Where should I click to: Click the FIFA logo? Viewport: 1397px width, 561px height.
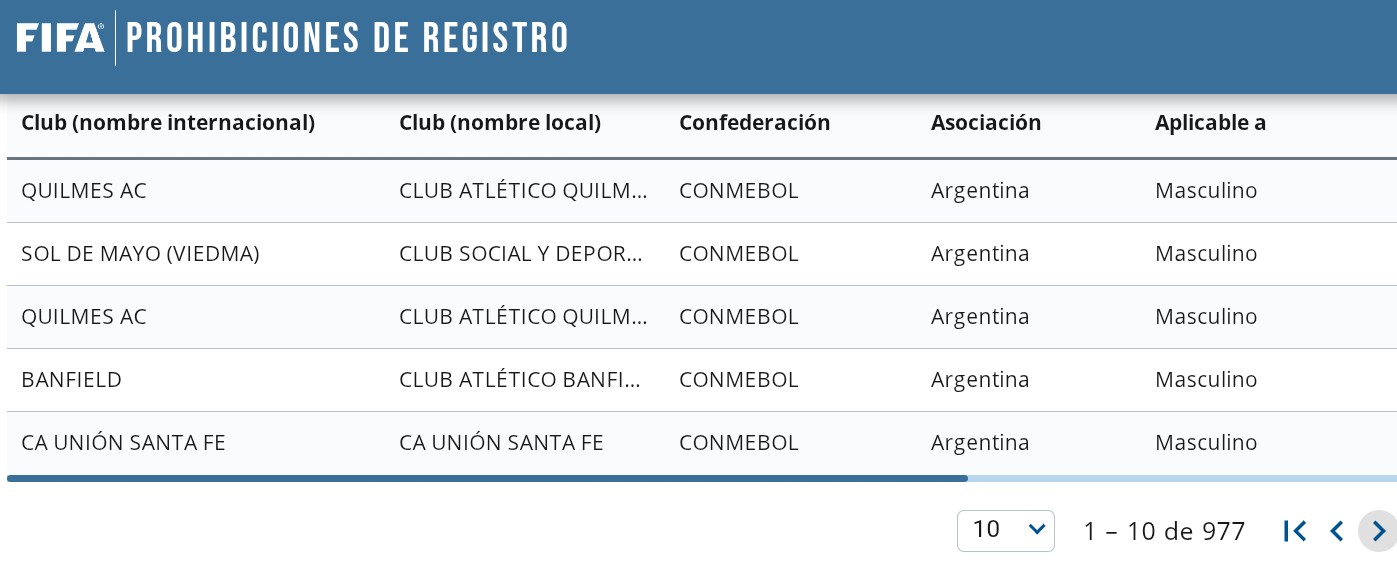coord(60,38)
